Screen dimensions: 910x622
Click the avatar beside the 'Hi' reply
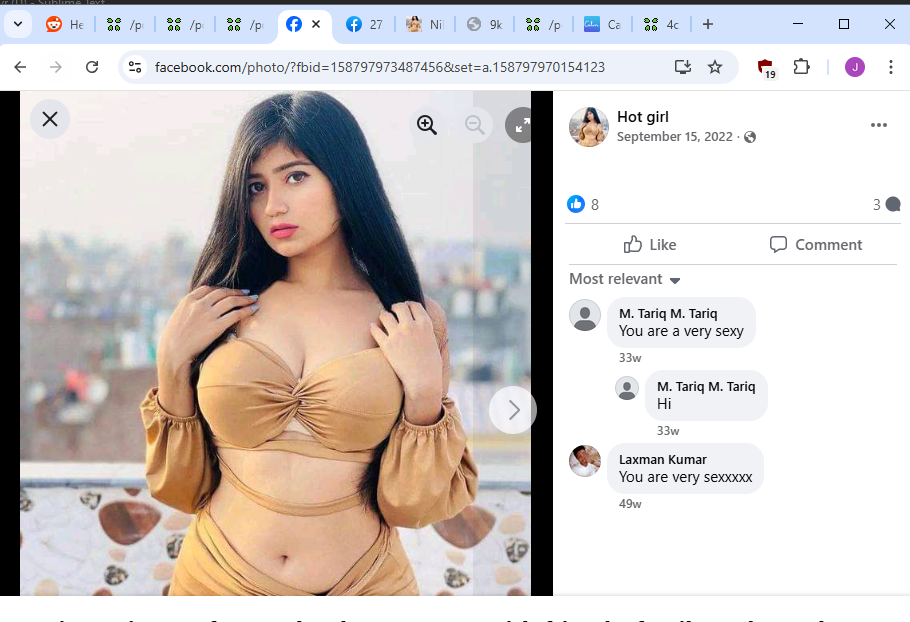[x=627, y=389]
